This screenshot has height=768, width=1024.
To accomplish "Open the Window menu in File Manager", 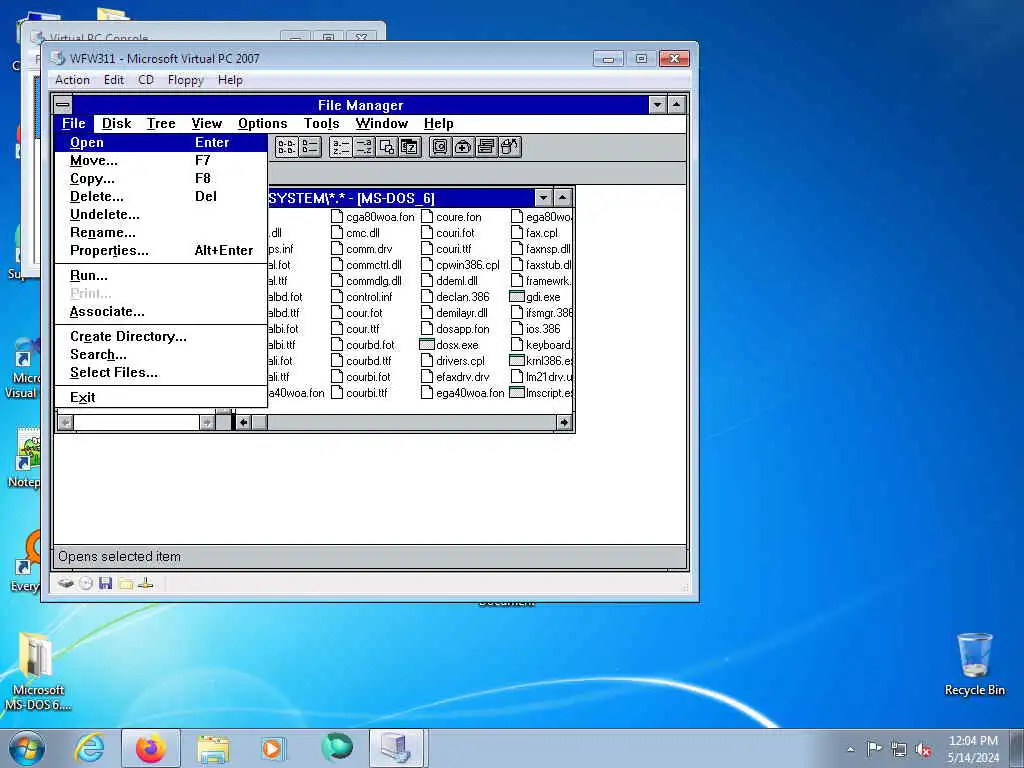I will point(381,123).
